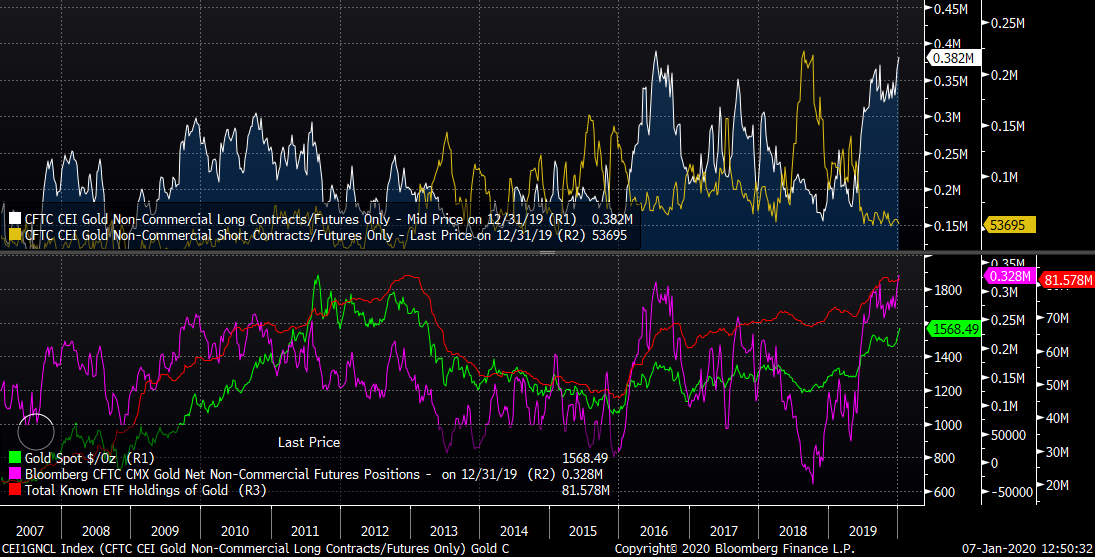The height and width of the screenshot is (557, 1095).
Task: Click the yellow 53695 axis value flag
Action: pyautogui.click(x=1008, y=225)
